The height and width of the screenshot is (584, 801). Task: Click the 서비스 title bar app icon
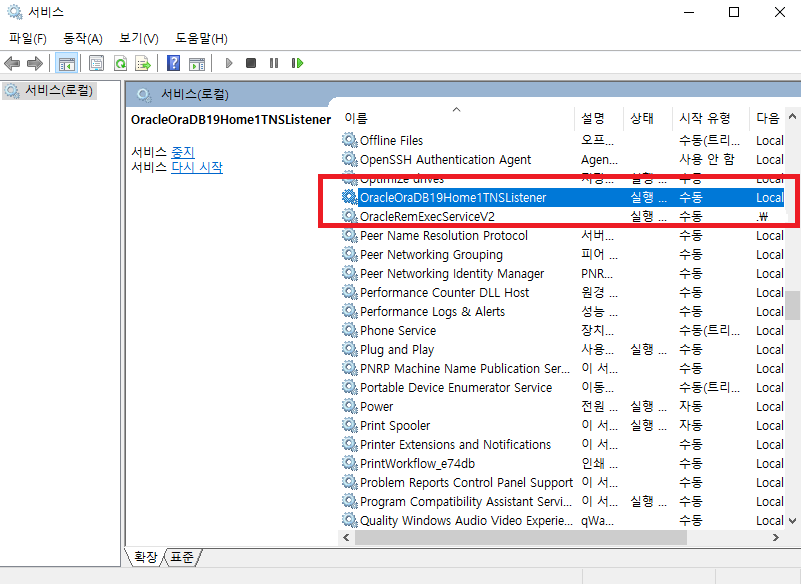click(15, 12)
